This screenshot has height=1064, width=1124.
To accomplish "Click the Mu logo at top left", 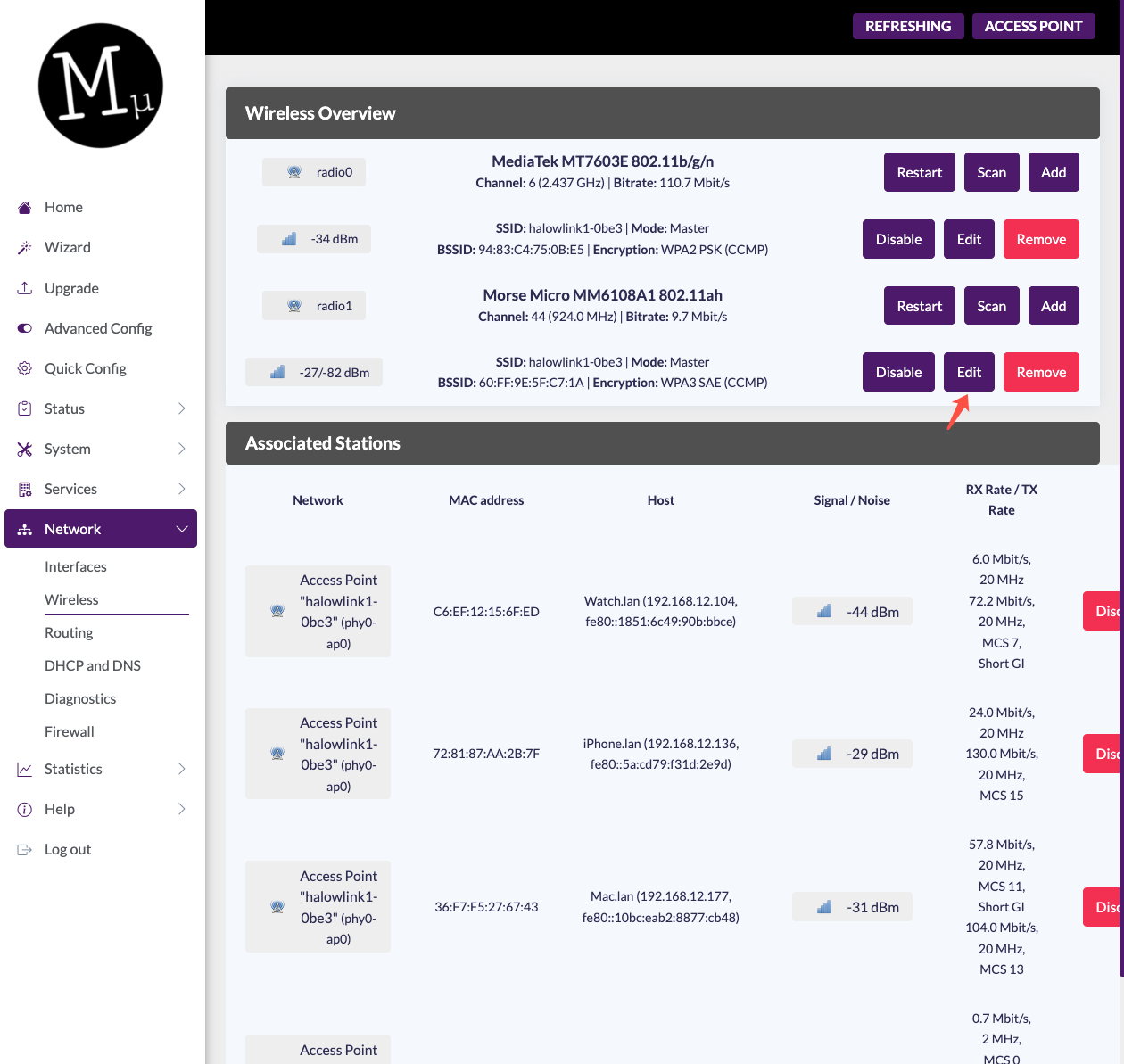I will pos(101,86).
